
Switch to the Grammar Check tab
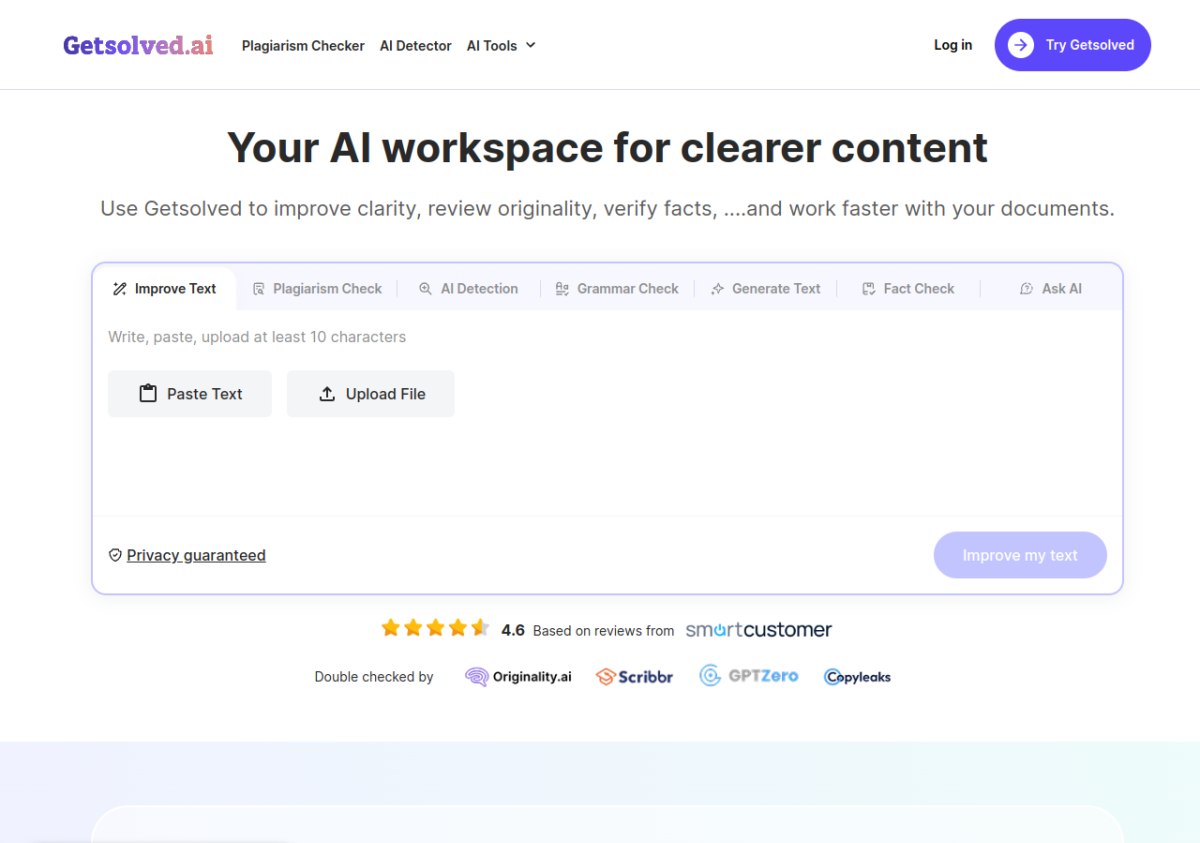618,289
